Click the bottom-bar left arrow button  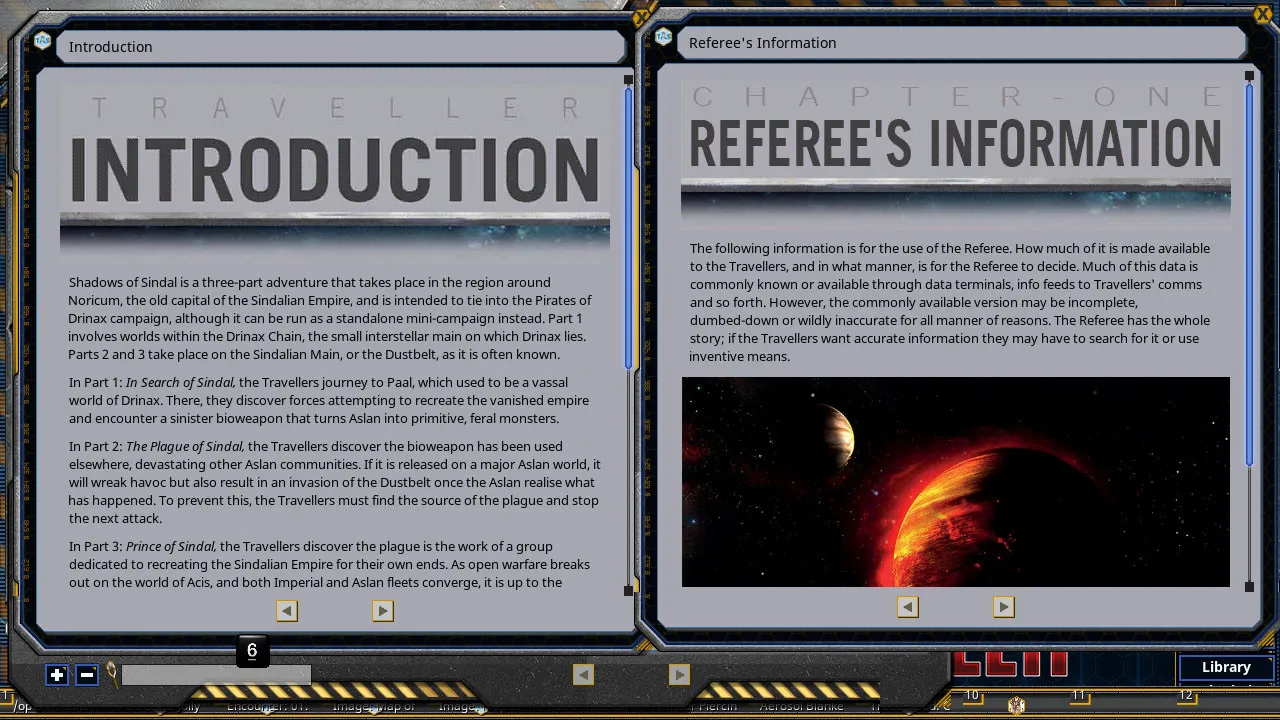pos(583,675)
